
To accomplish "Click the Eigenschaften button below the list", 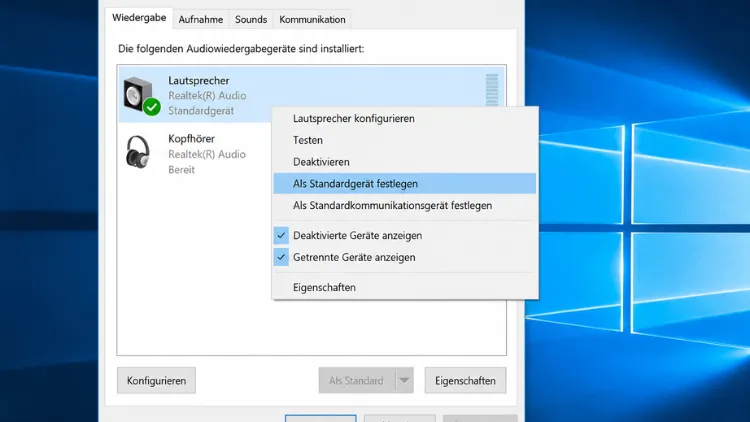I will click(465, 380).
